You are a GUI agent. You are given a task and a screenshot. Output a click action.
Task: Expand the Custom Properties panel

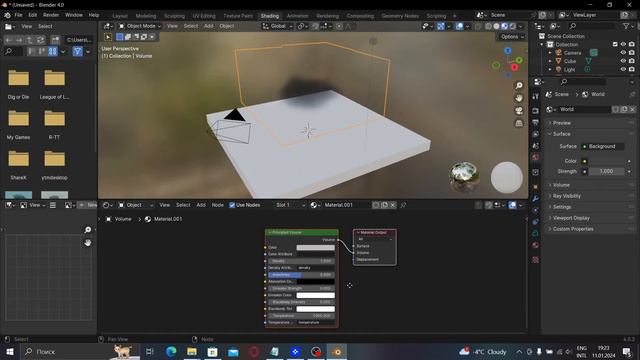point(573,229)
